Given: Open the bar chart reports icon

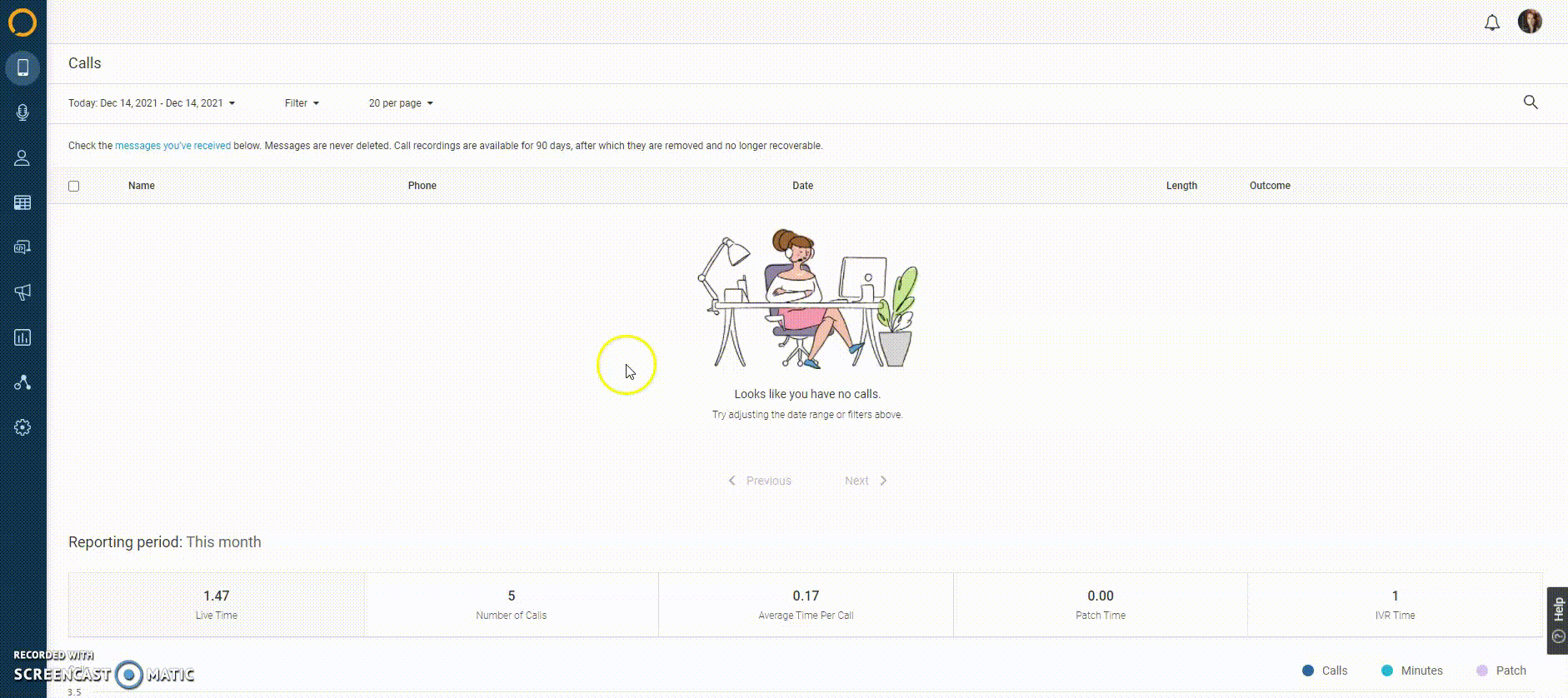Looking at the screenshot, I should point(22,337).
